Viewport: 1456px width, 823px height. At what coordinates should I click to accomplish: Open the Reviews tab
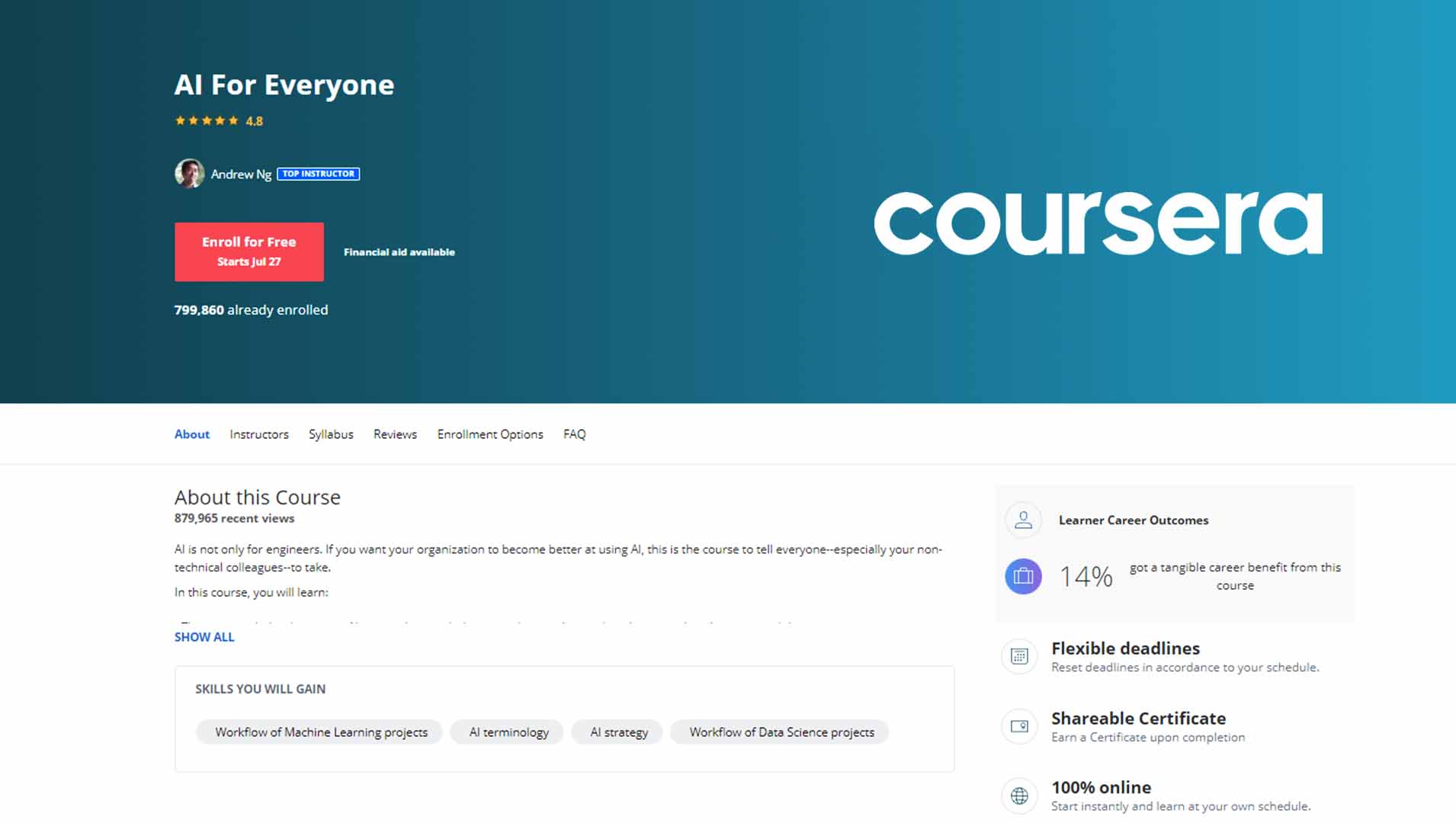[394, 434]
